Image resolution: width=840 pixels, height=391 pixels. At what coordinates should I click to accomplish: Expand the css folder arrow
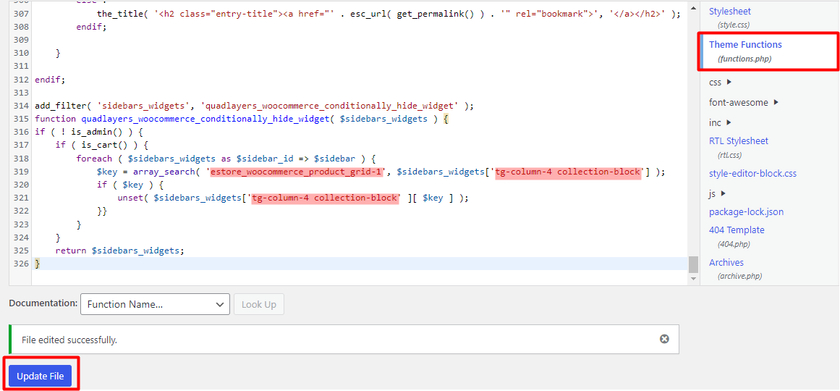[729, 82]
